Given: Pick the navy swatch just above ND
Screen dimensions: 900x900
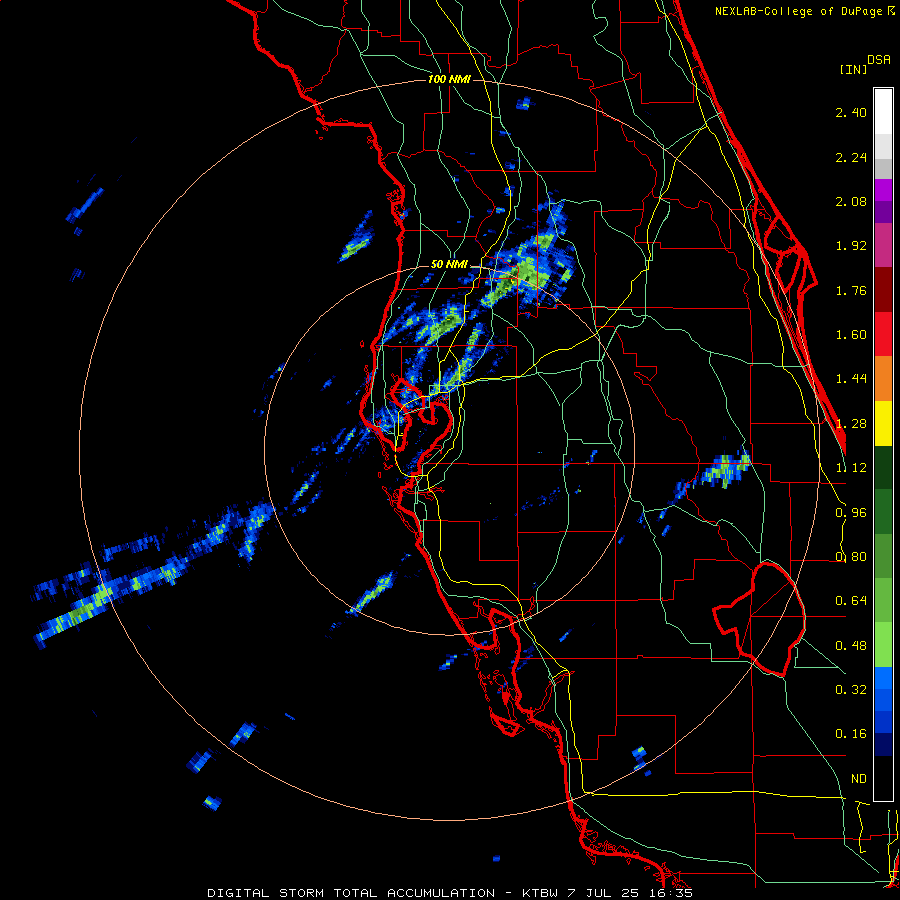Looking at the screenshot, I should (883, 744).
